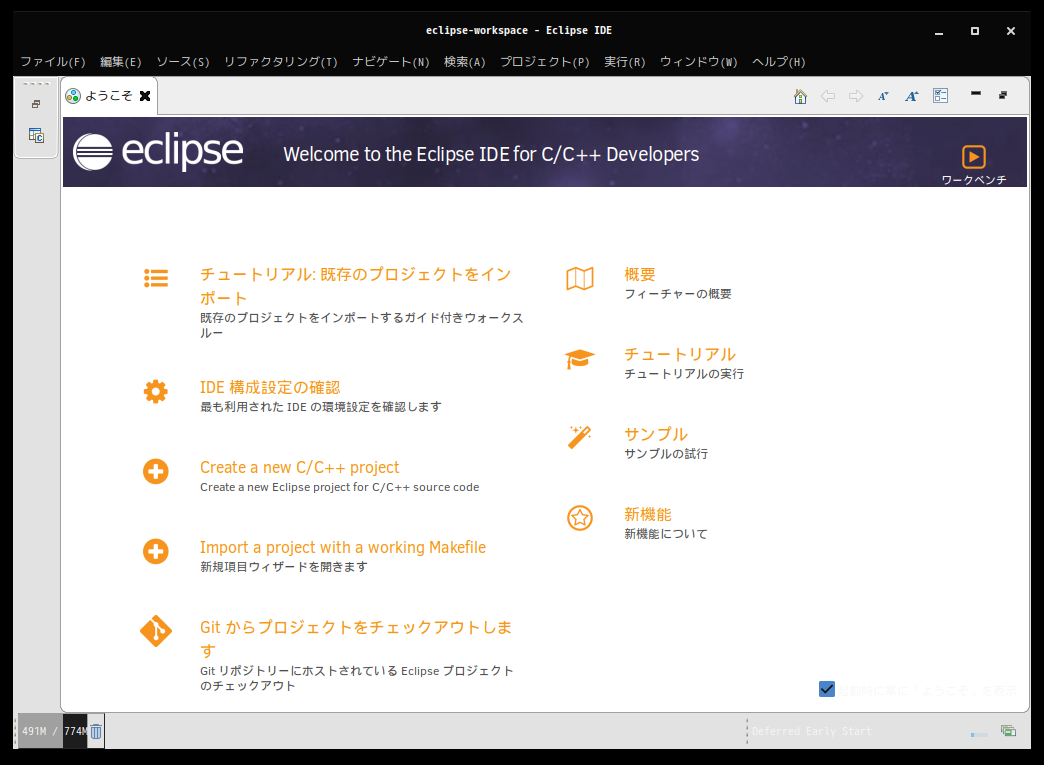The height and width of the screenshot is (765, 1044).
Task: Click the magic wand サンプル icon
Action: point(579,437)
